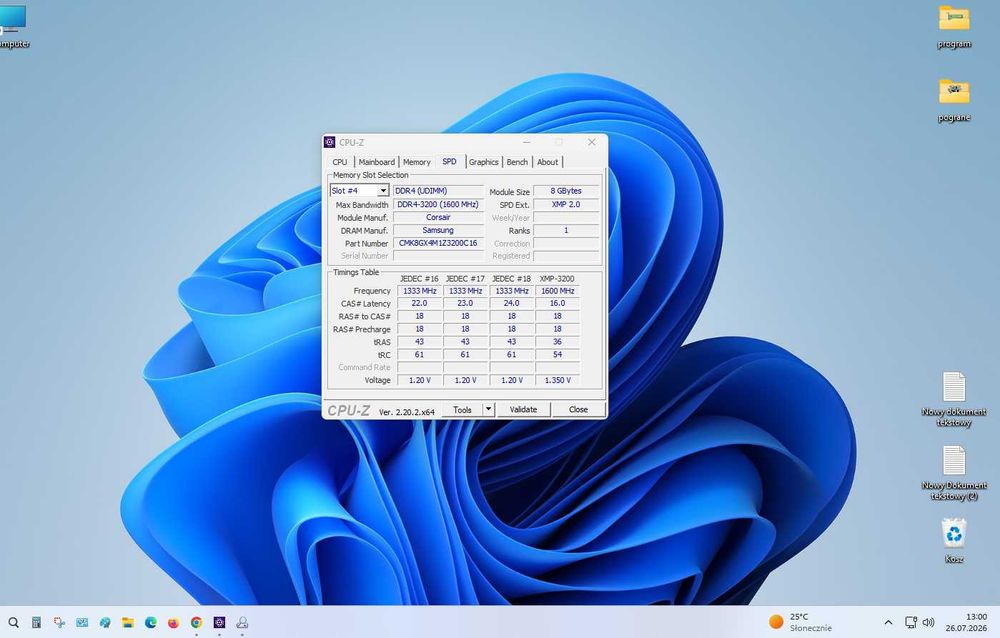Click the XMP-3200 tRC value 54

(557, 355)
